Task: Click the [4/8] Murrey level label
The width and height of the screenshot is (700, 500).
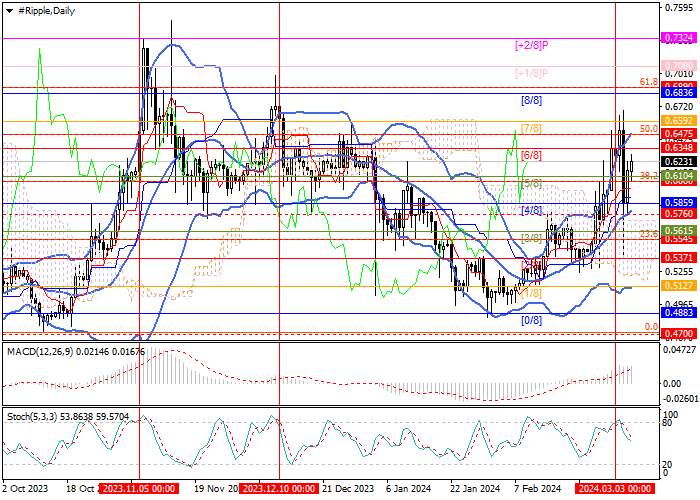Action: (532, 210)
